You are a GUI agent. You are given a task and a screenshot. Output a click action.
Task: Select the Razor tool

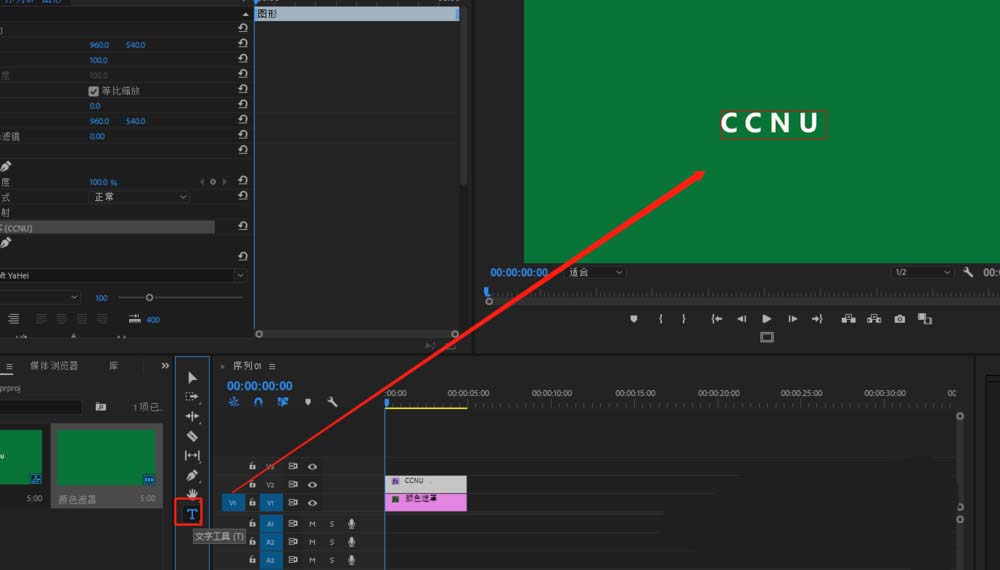pos(192,436)
